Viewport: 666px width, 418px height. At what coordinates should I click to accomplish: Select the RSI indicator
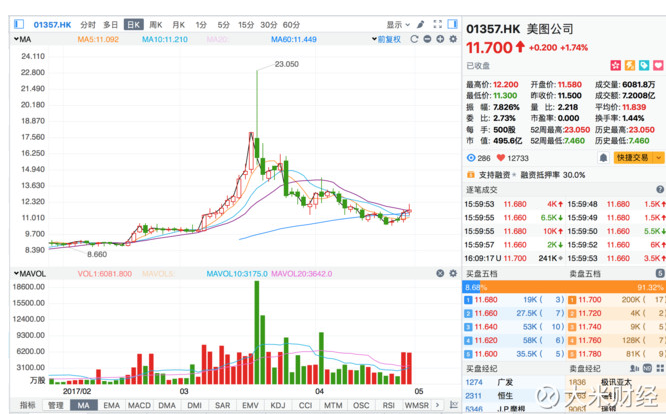click(389, 405)
